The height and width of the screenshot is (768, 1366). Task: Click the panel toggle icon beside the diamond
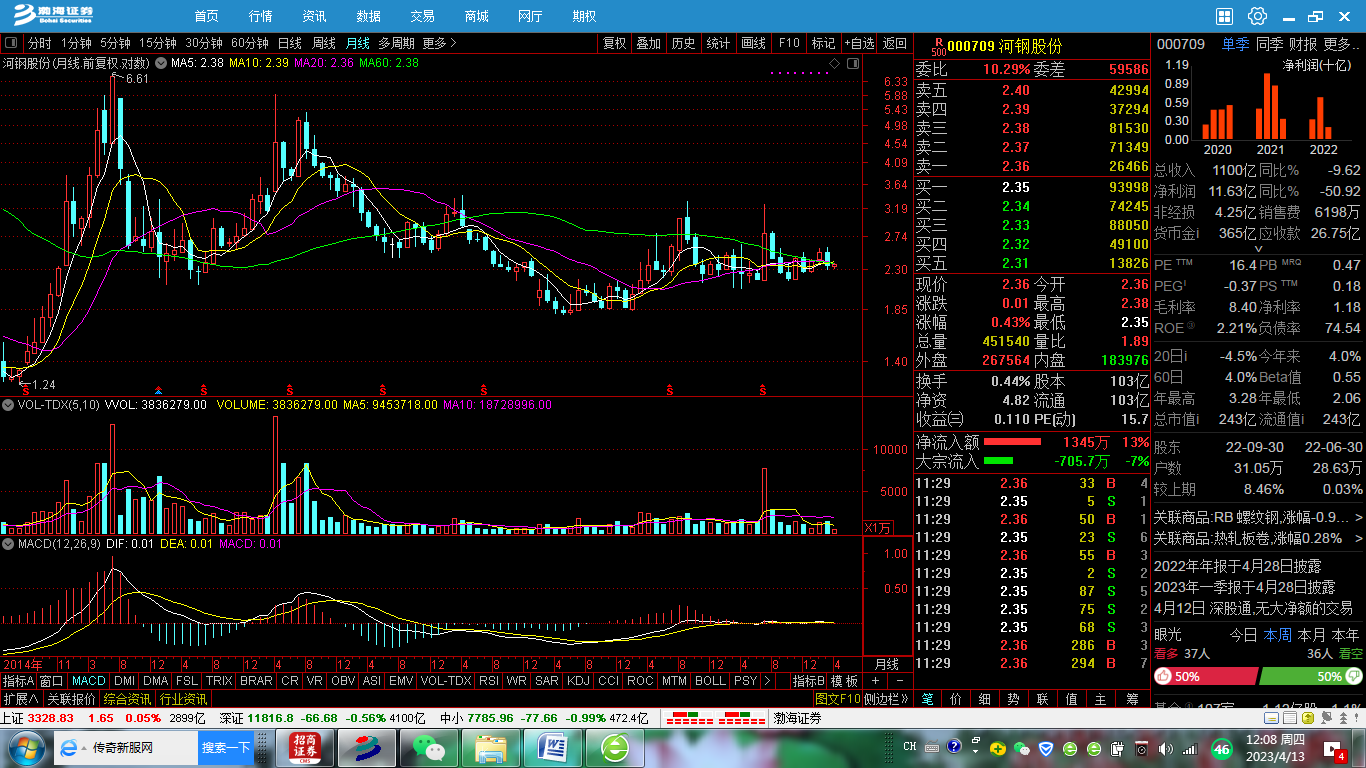853,63
